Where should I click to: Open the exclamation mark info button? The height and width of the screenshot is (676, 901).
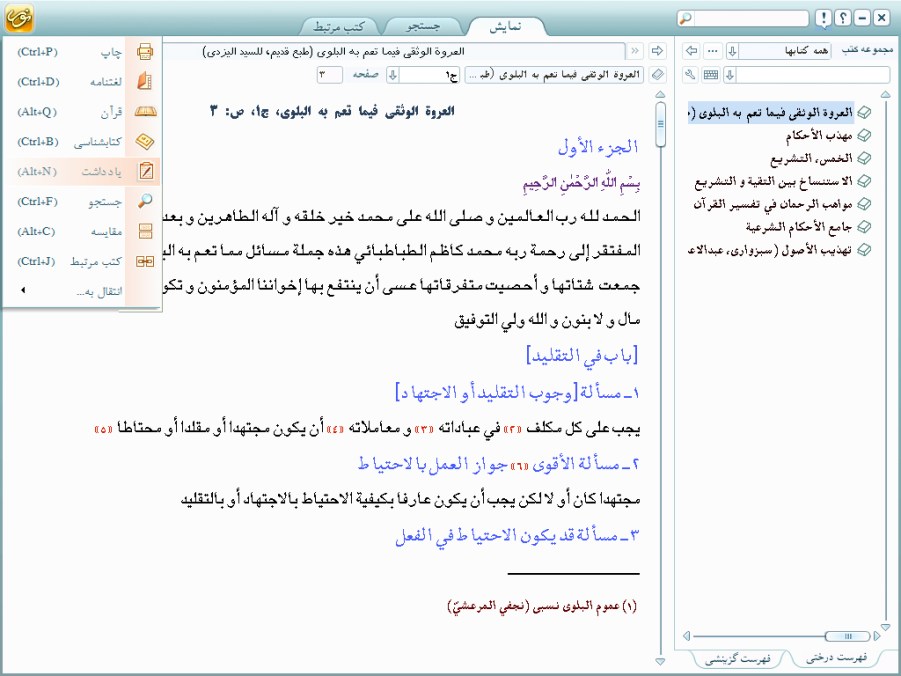click(x=823, y=18)
